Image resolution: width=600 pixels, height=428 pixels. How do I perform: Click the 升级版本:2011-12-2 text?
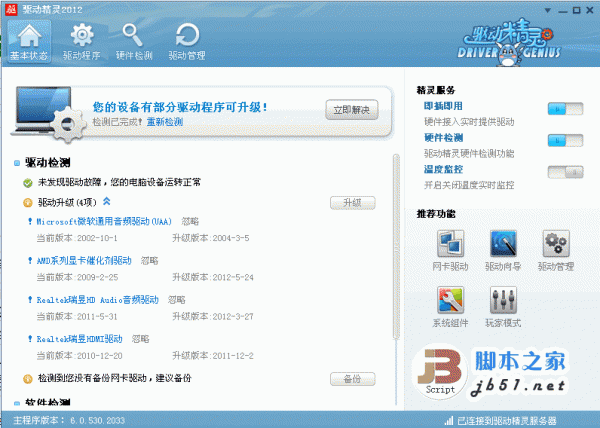coord(213,356)
